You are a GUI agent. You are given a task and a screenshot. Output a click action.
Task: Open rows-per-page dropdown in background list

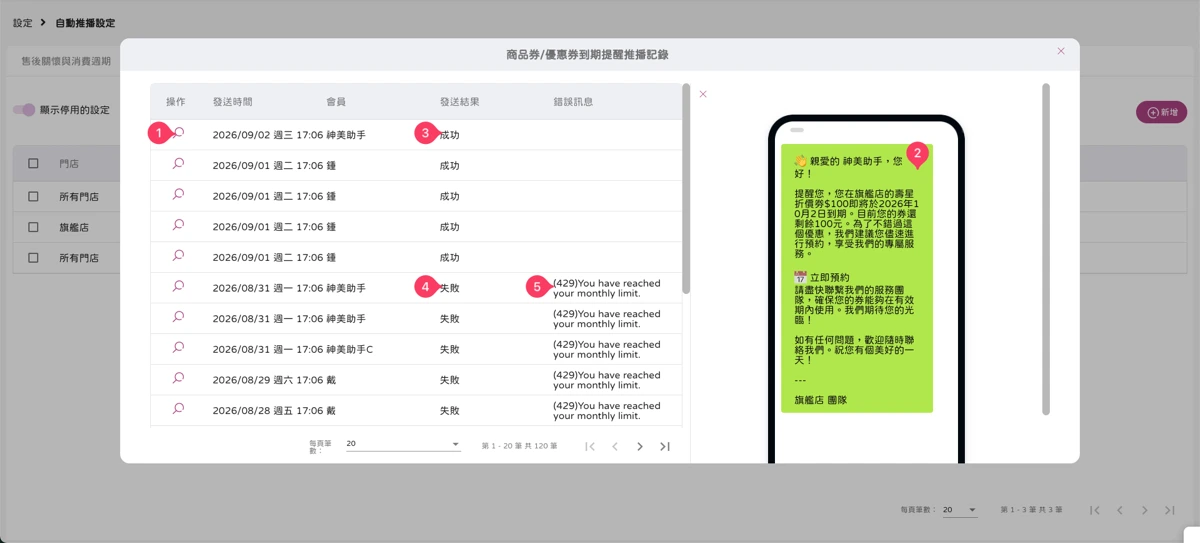click(960, 510)
